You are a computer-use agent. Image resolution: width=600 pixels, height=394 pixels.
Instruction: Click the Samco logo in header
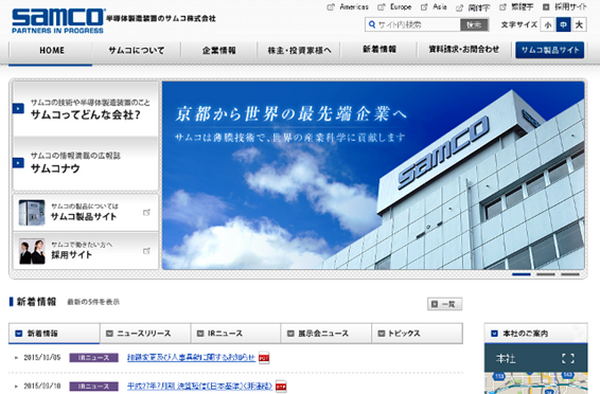(58, 21)
